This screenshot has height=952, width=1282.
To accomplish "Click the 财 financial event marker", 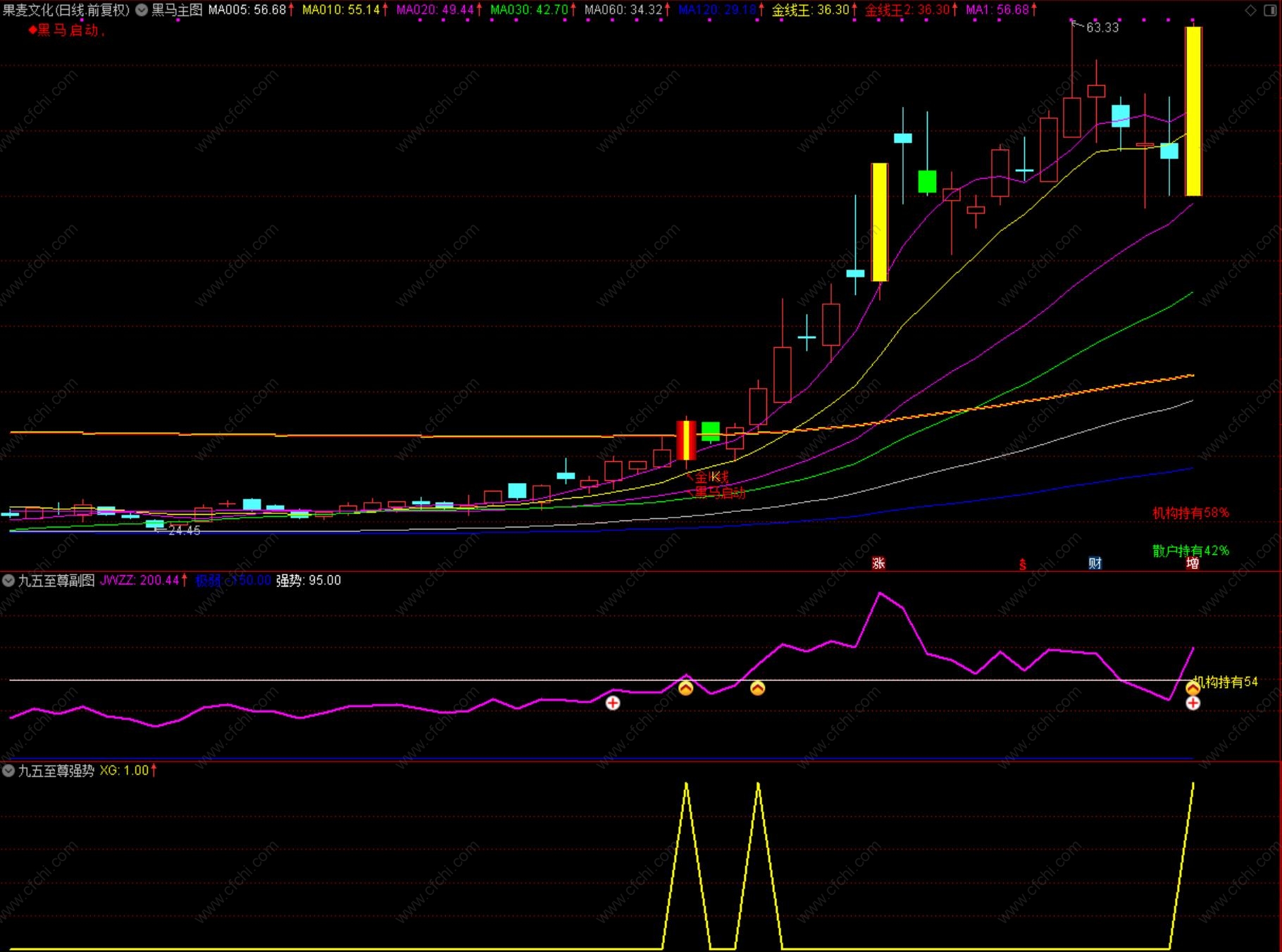I will [x=1095, y=563].
